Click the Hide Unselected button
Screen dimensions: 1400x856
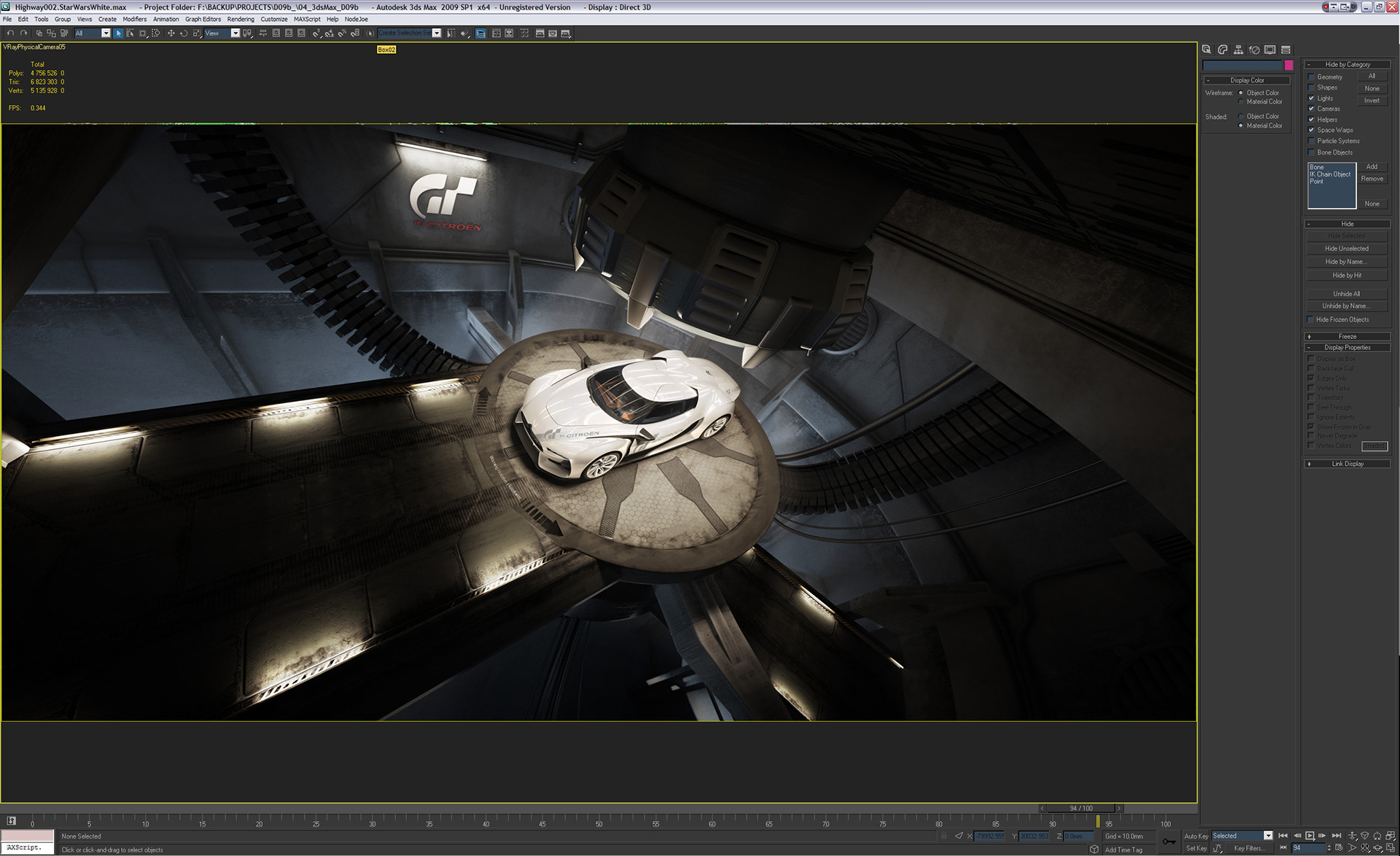pos(1346,249)
